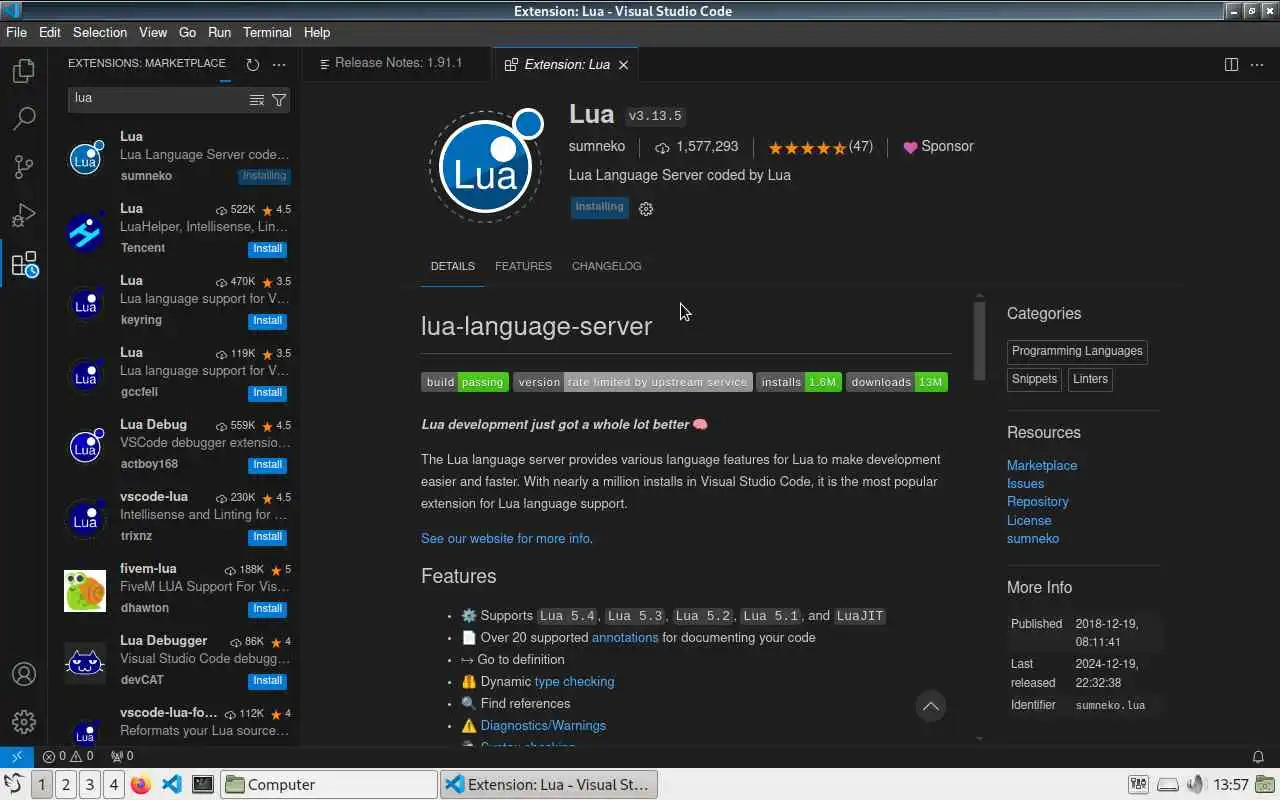Click the volume icon in system tray

pyautogui.click(x=1196, y=784)
